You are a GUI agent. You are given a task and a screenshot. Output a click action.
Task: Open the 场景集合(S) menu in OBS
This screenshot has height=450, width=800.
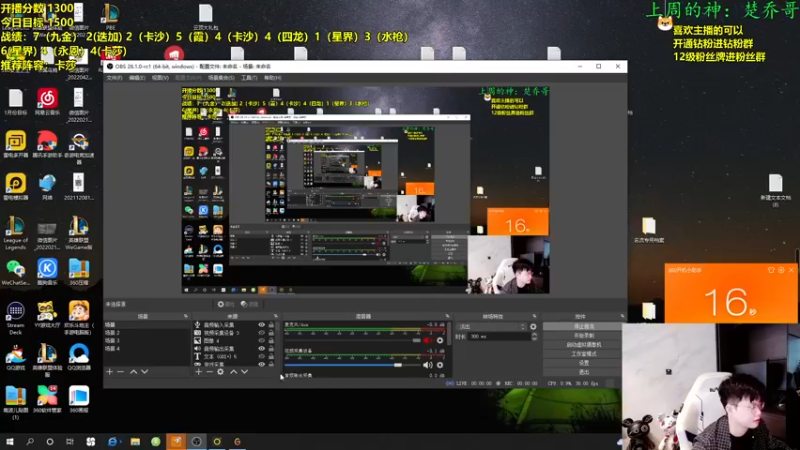[221, 78]
